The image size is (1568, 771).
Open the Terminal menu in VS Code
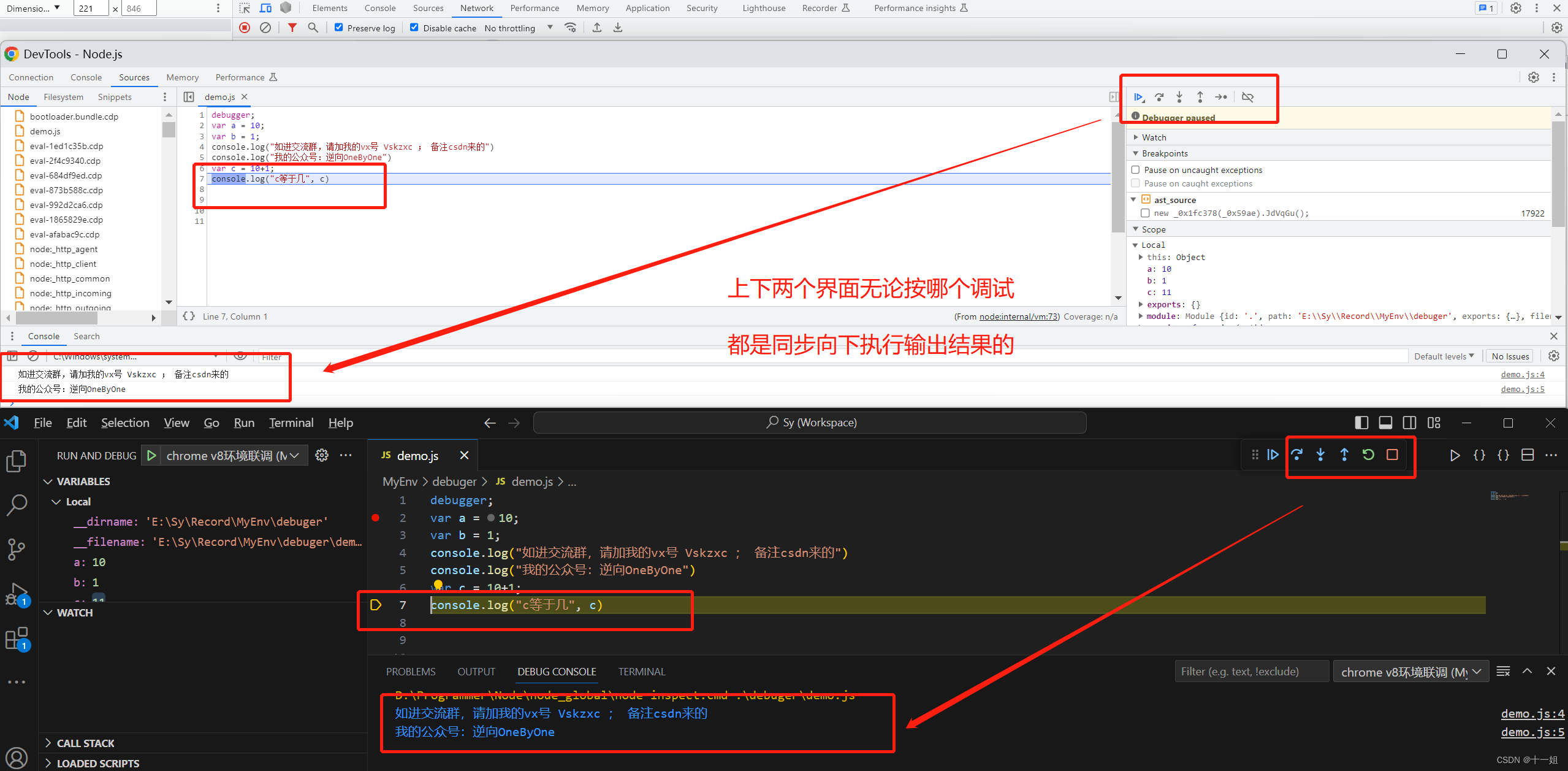[x=291, y=423]
